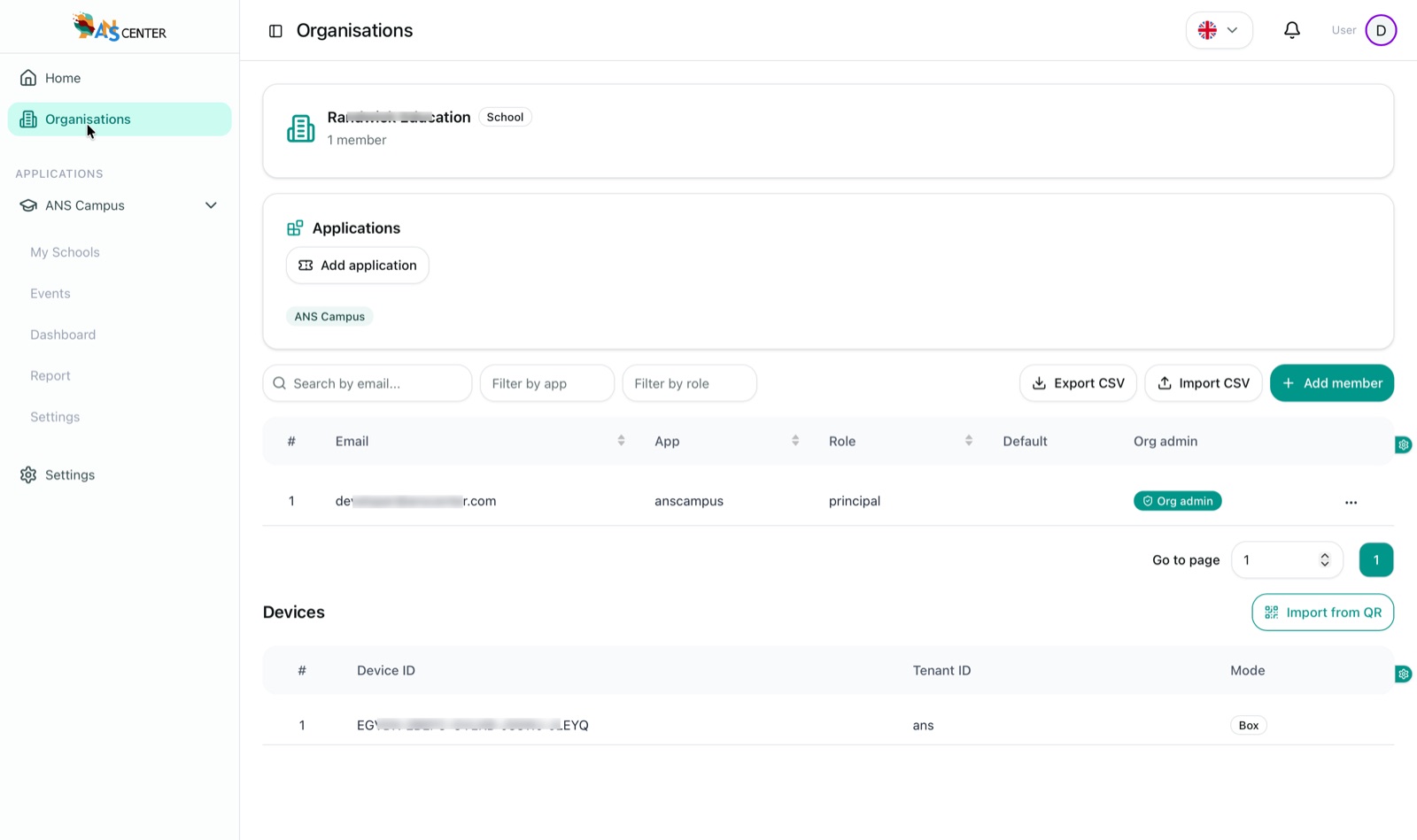Open members table column settings gear
Viewport: 1417px width, 840px height.
pyautogui.click(x=1404, y=445)
